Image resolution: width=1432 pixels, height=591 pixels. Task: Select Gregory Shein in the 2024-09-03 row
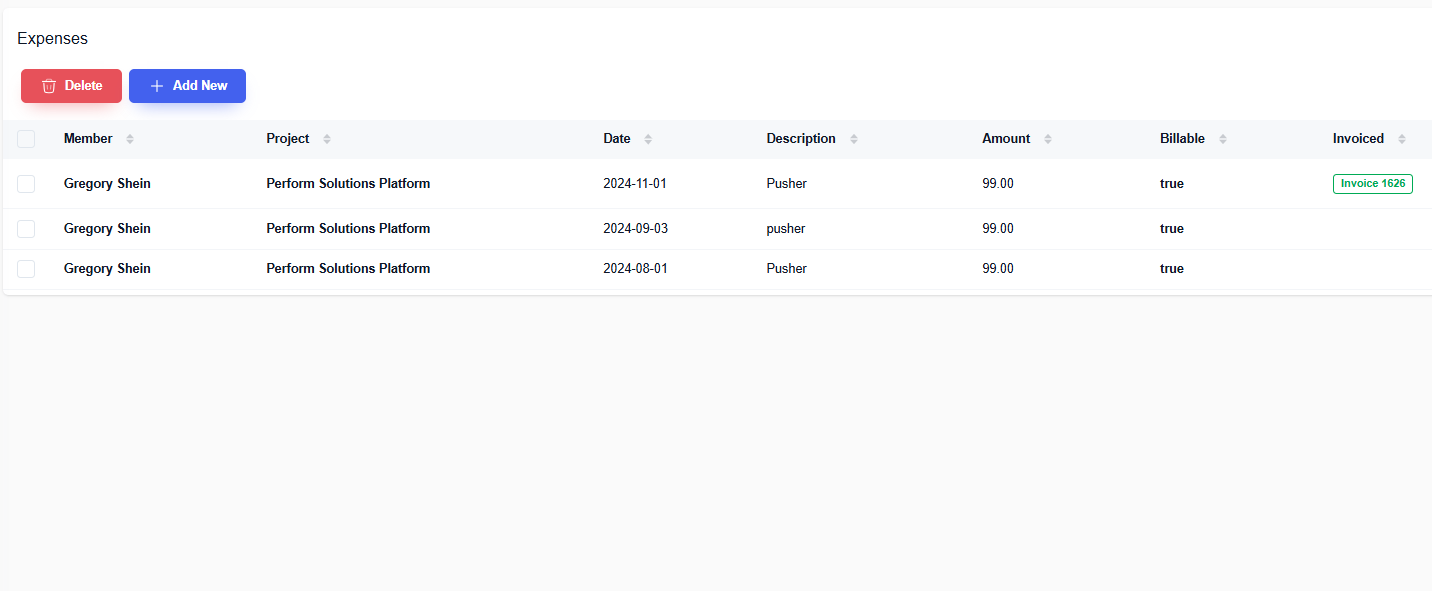point(107,229)
